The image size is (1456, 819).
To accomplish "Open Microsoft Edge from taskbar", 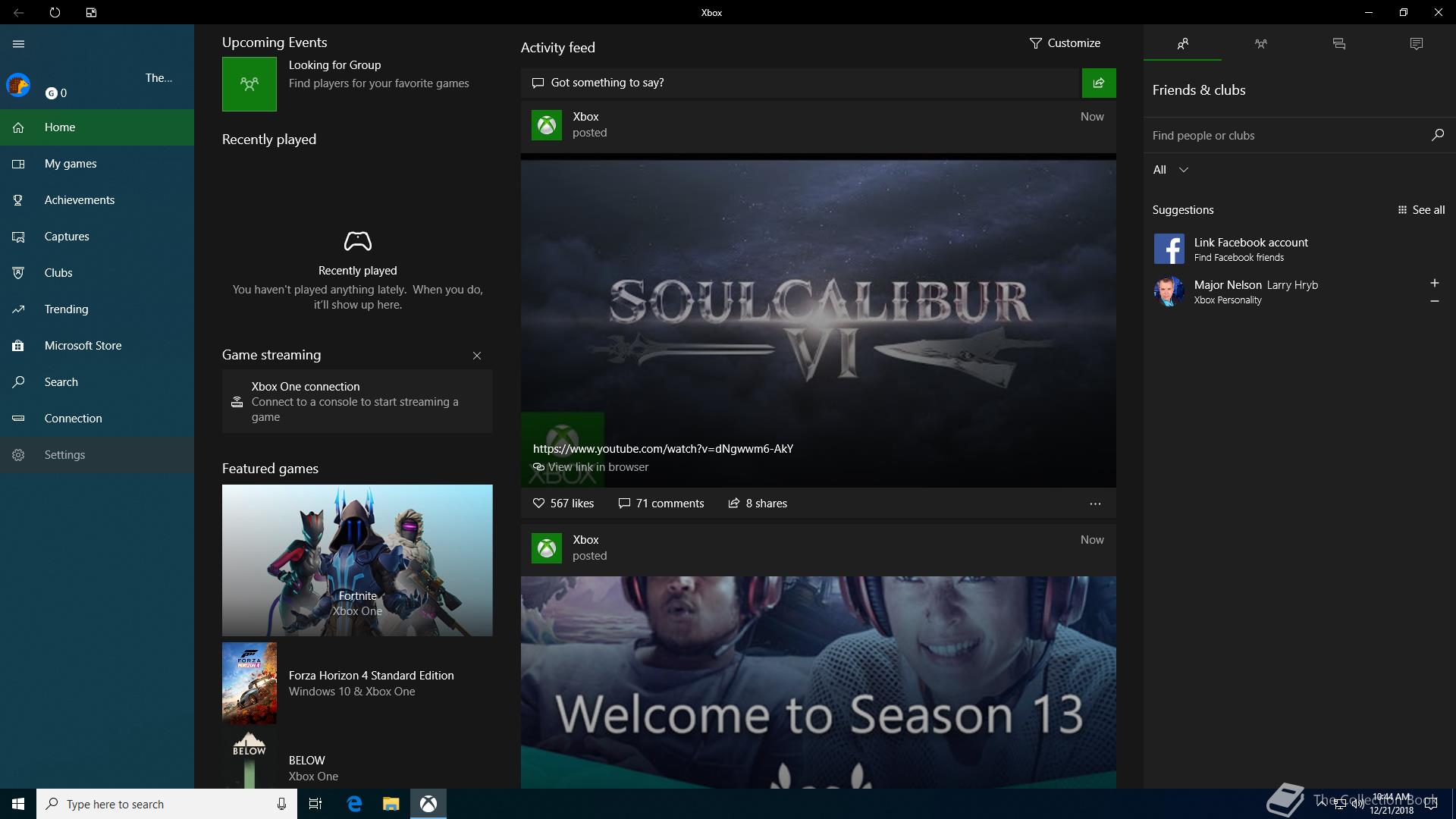I will point(354,804).
